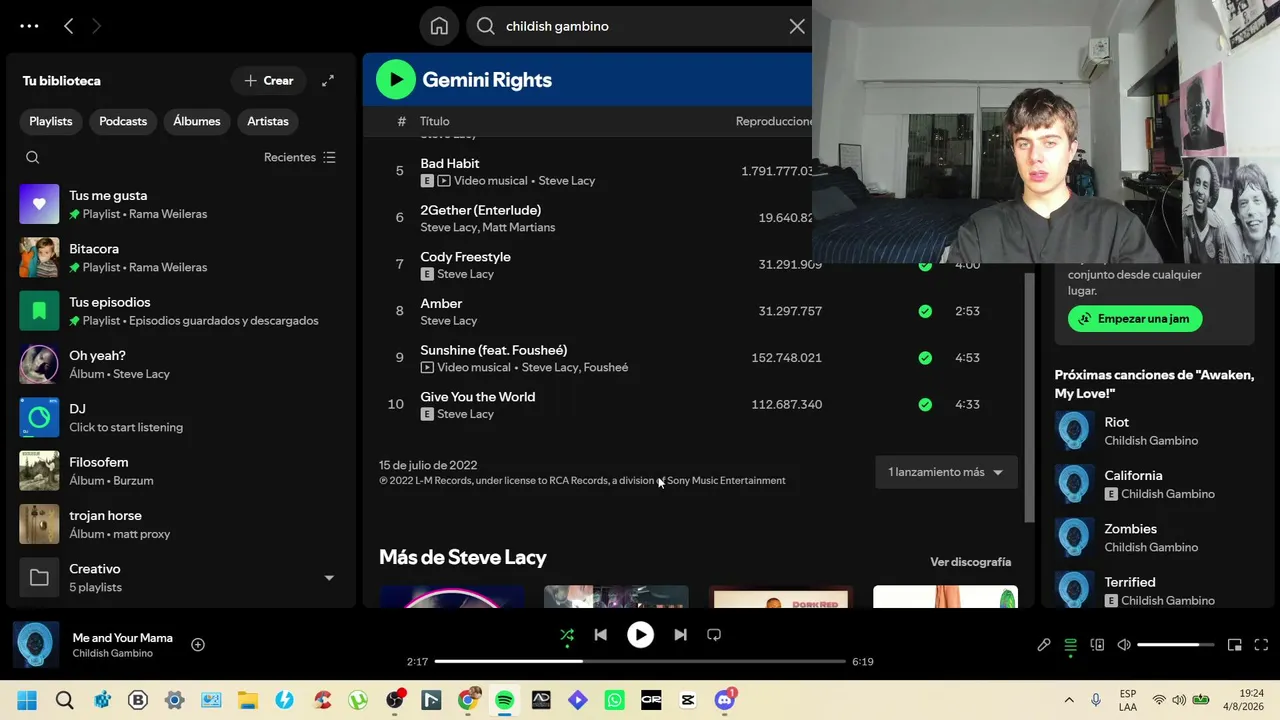Go forward with the right arrow
Viewport: 1280px width, 720px height.
point(96,26)
